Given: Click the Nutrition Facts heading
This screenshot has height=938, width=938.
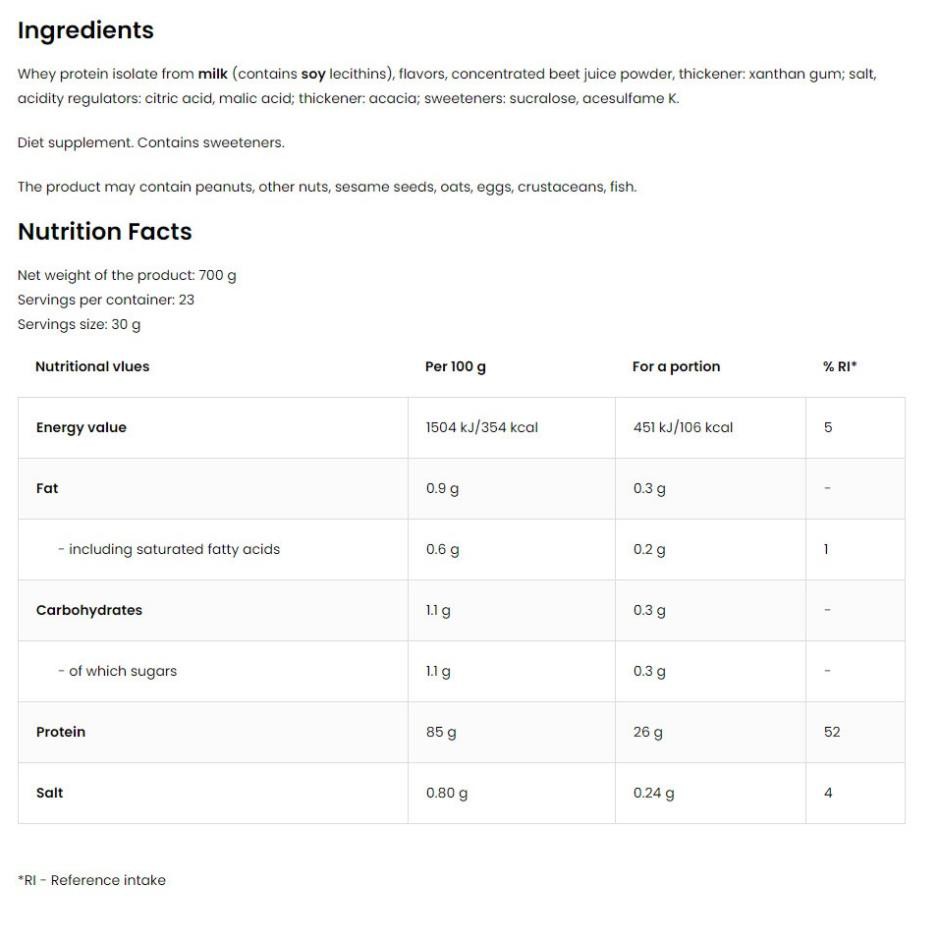Looking at the screenshot, I should click(x=105, y=232).
